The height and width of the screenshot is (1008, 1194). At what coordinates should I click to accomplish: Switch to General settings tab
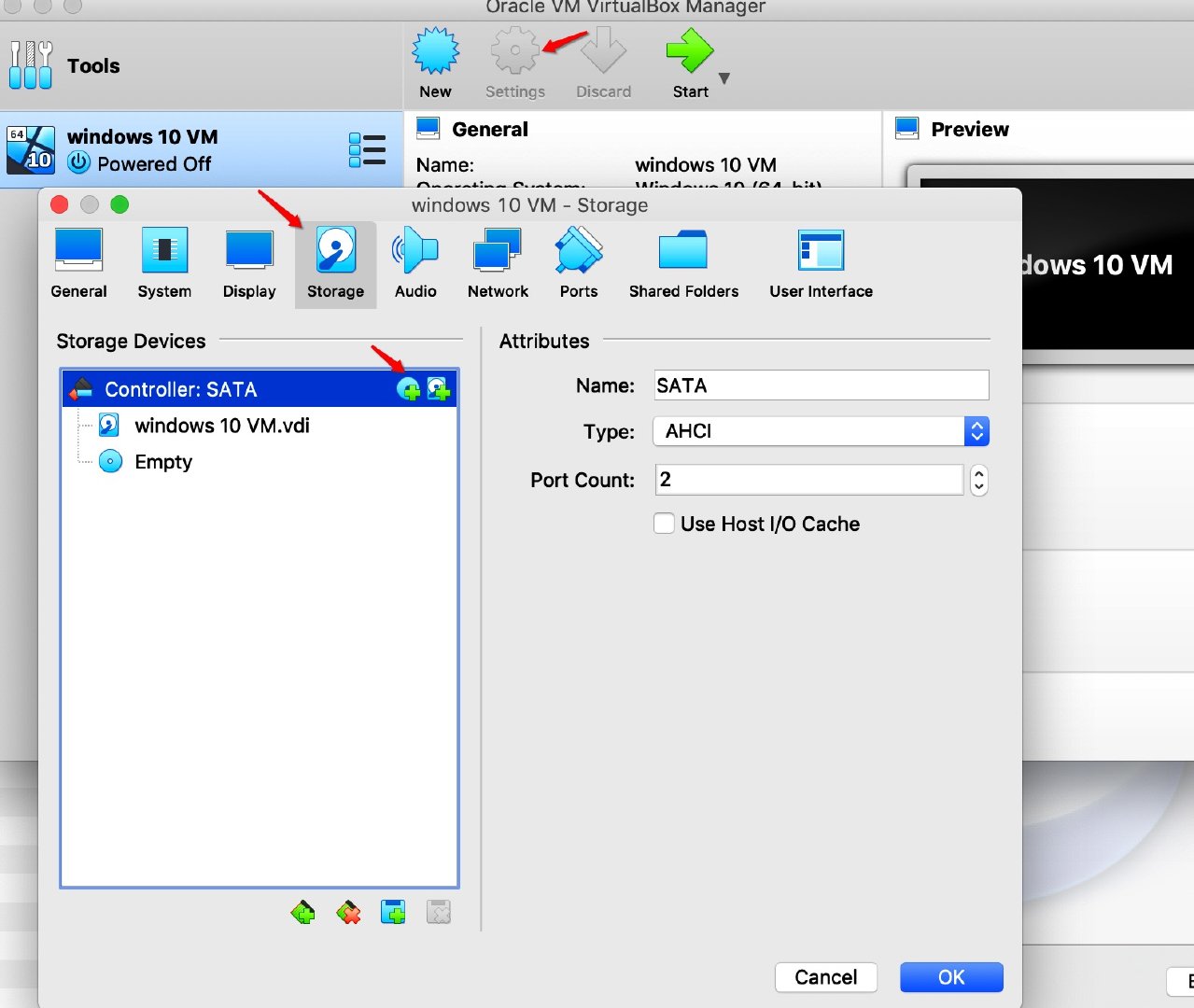click(78, 264)
